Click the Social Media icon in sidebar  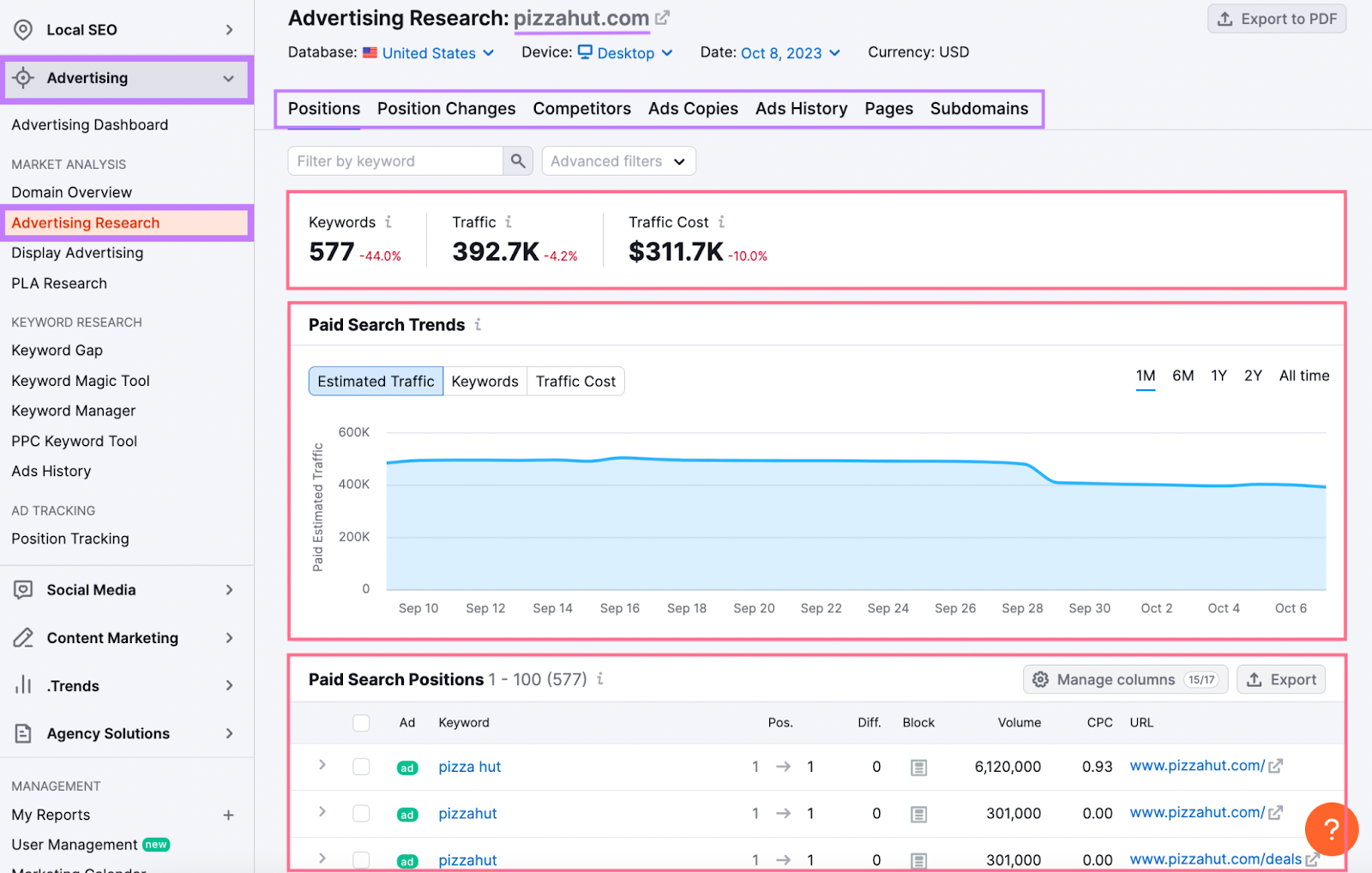coord(23,590)
